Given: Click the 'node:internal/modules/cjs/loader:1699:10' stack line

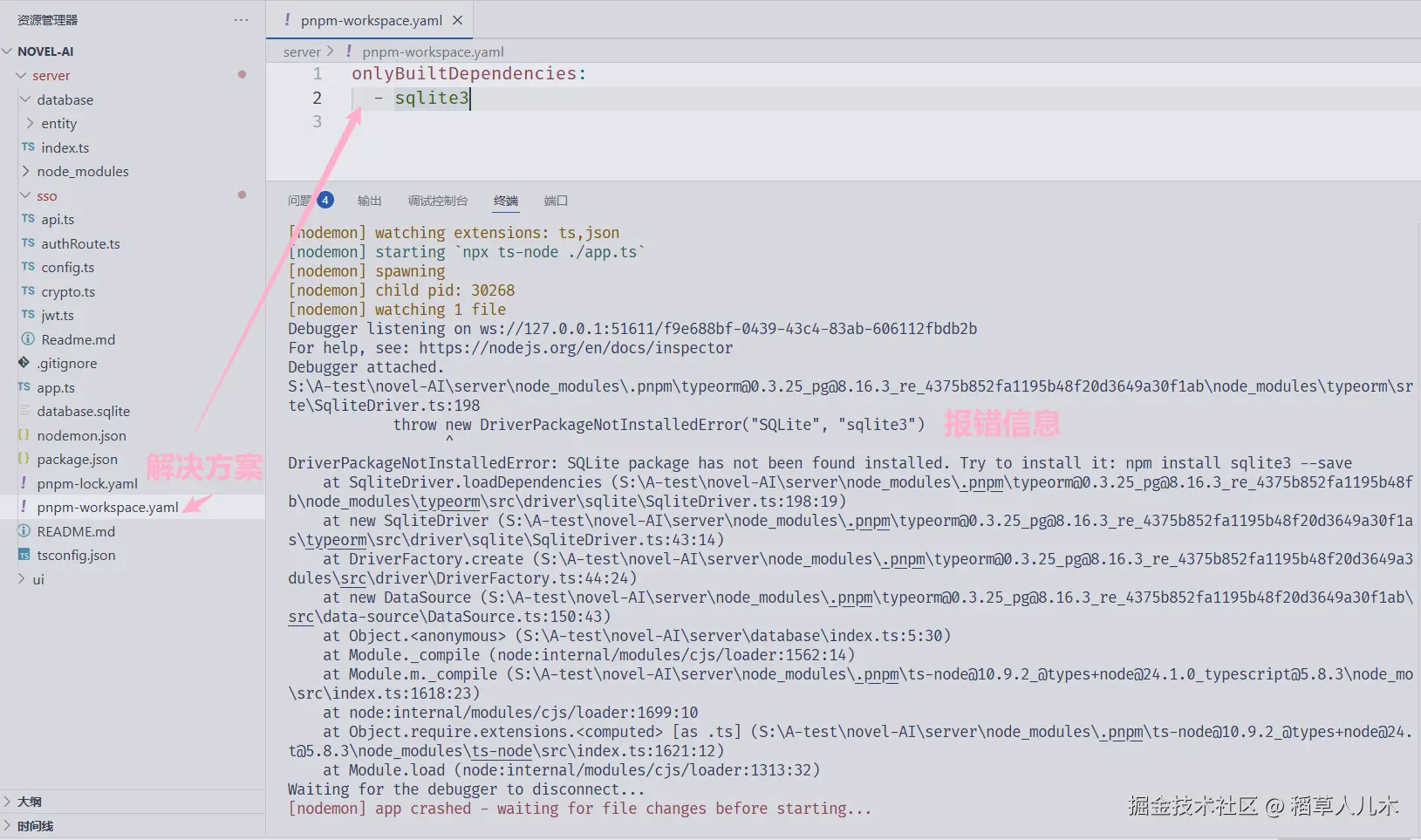Looking at the screenshot, I should tap(510, 713).
